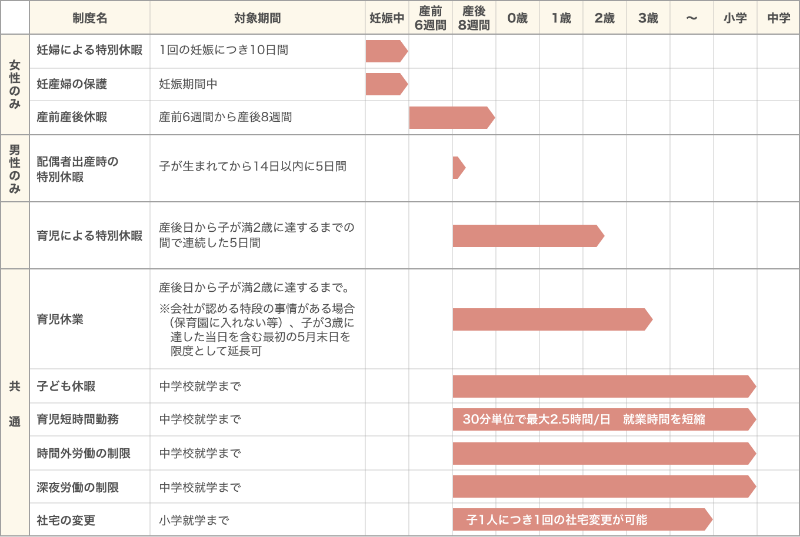Click 産前6週間から産後8週間 period text

pos(225,117)
